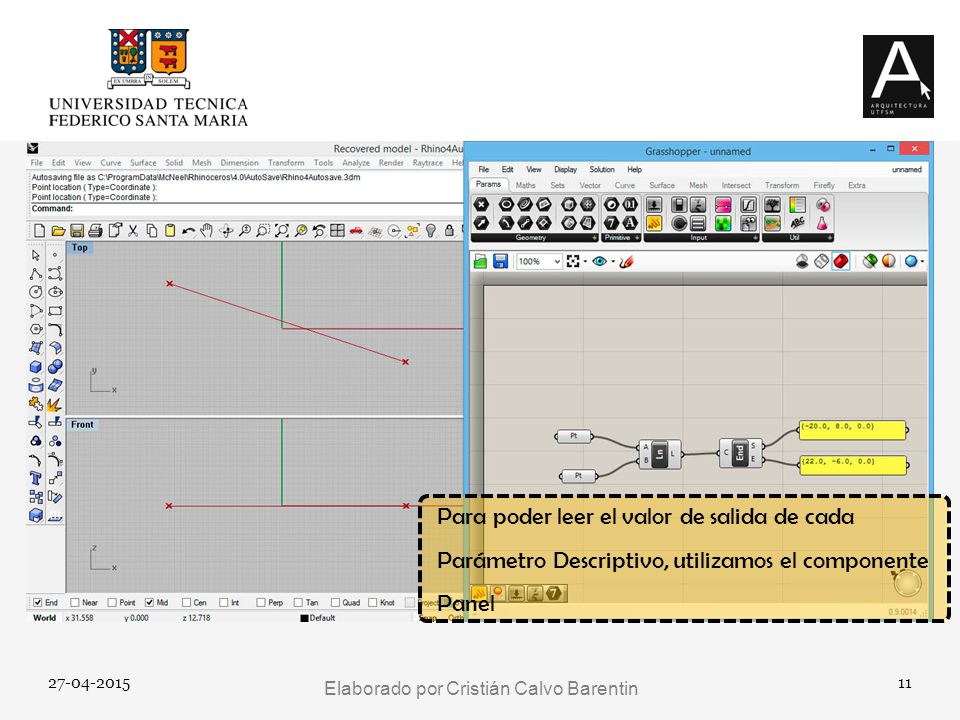The image size is (960, 720).
Task: Click the pink flask icon in Grasshopper Util
Action: (822, 223)
